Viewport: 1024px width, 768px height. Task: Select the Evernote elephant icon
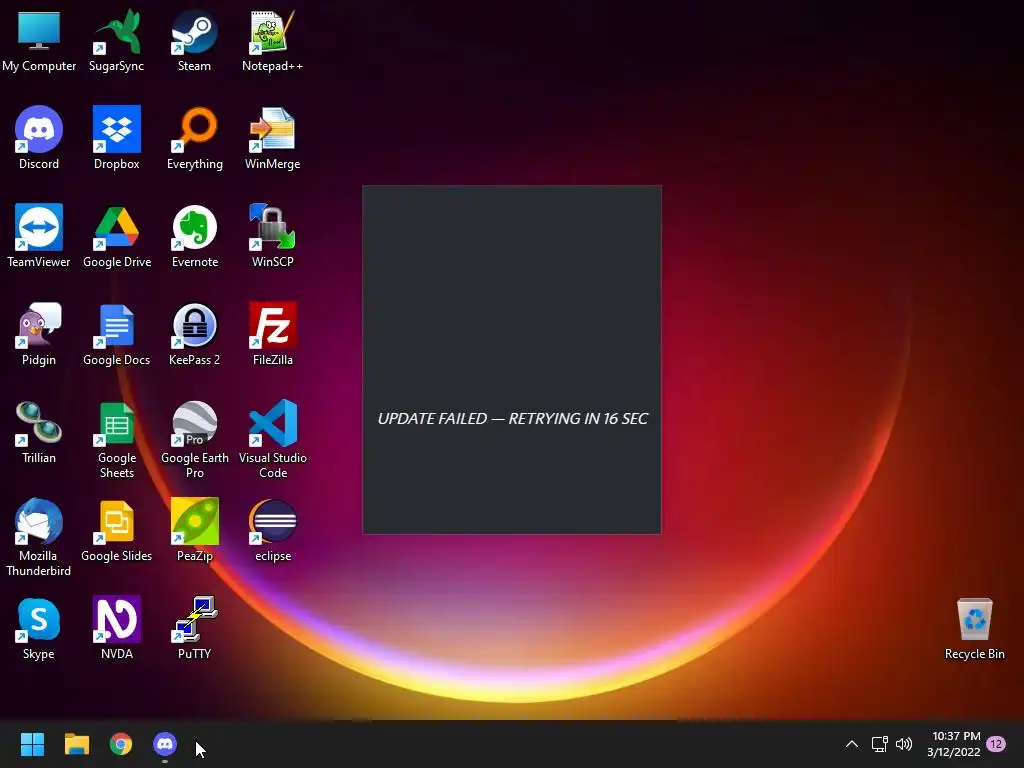(x=195, y=227)
